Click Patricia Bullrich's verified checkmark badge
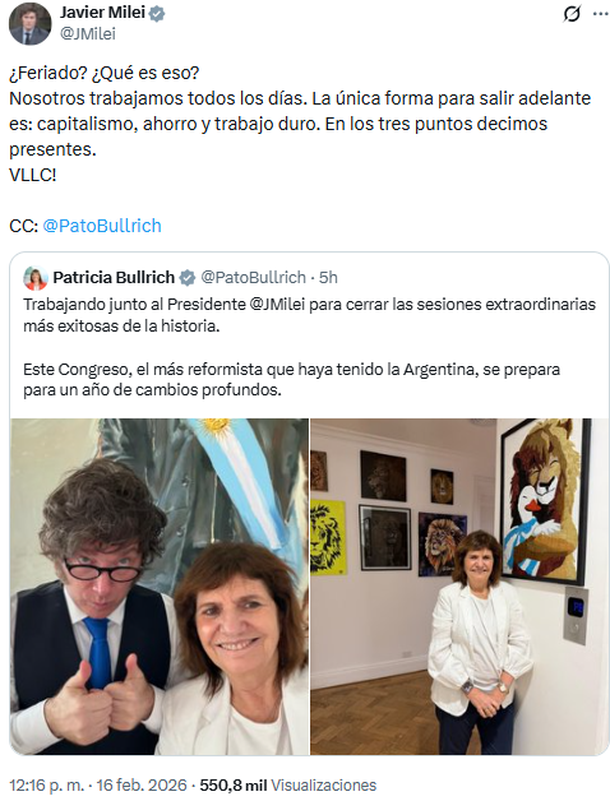Image resolution: width=610 pixels, height=801 pixels. tap(187, 277)
